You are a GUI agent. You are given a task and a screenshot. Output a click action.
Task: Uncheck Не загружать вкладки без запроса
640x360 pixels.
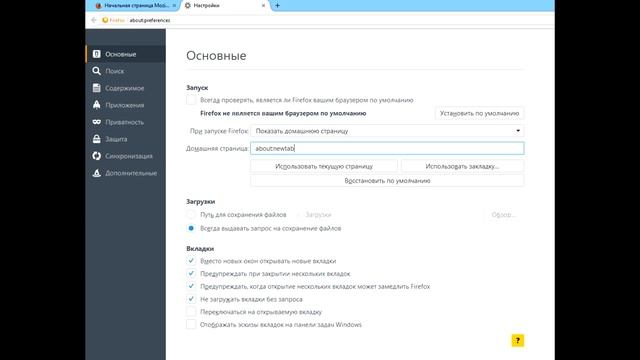click(191, 299)
